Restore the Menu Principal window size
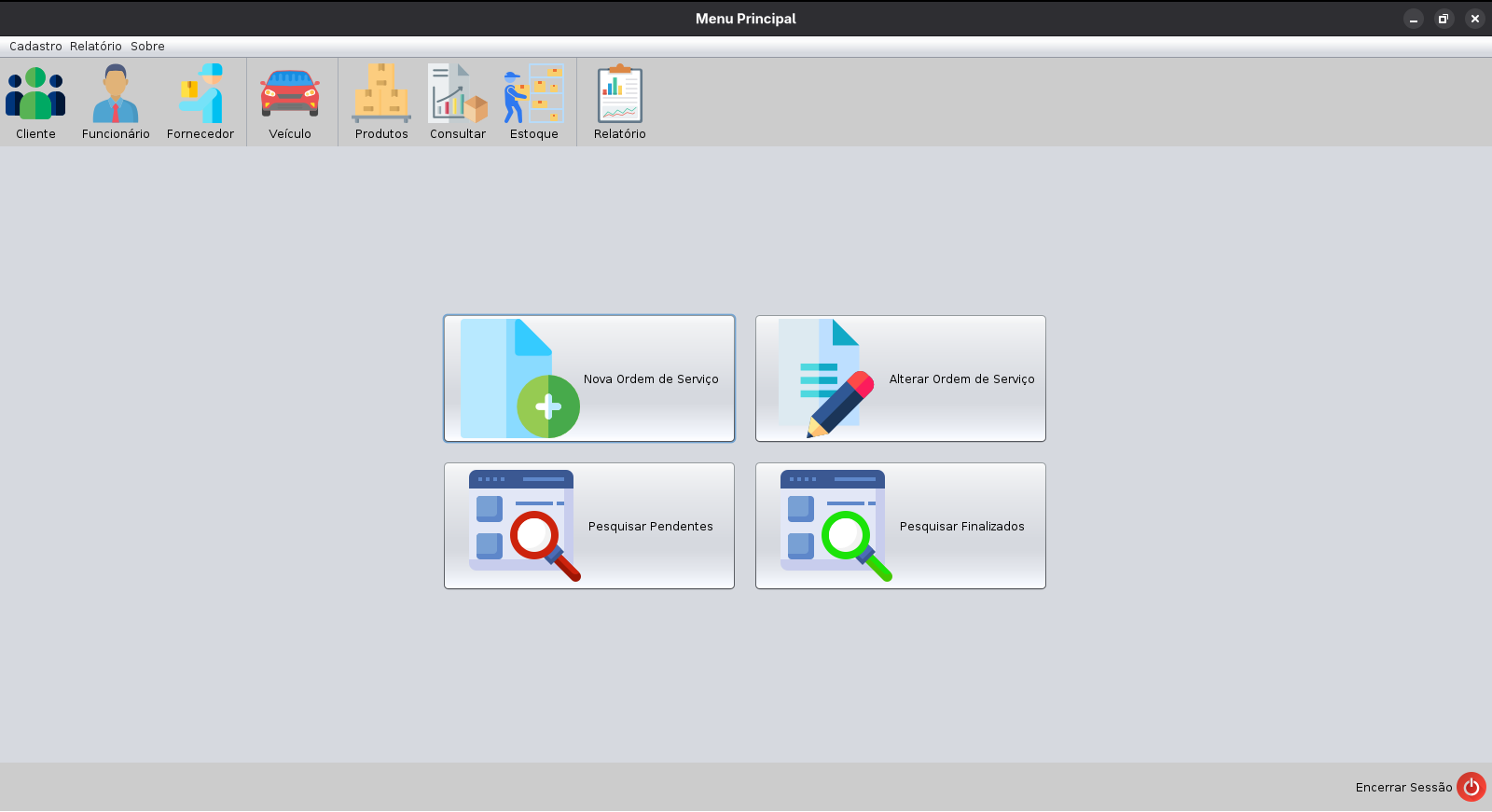Image resolution: width=1492 pixels, height=812 pixels. click(x=1444, y=19)
